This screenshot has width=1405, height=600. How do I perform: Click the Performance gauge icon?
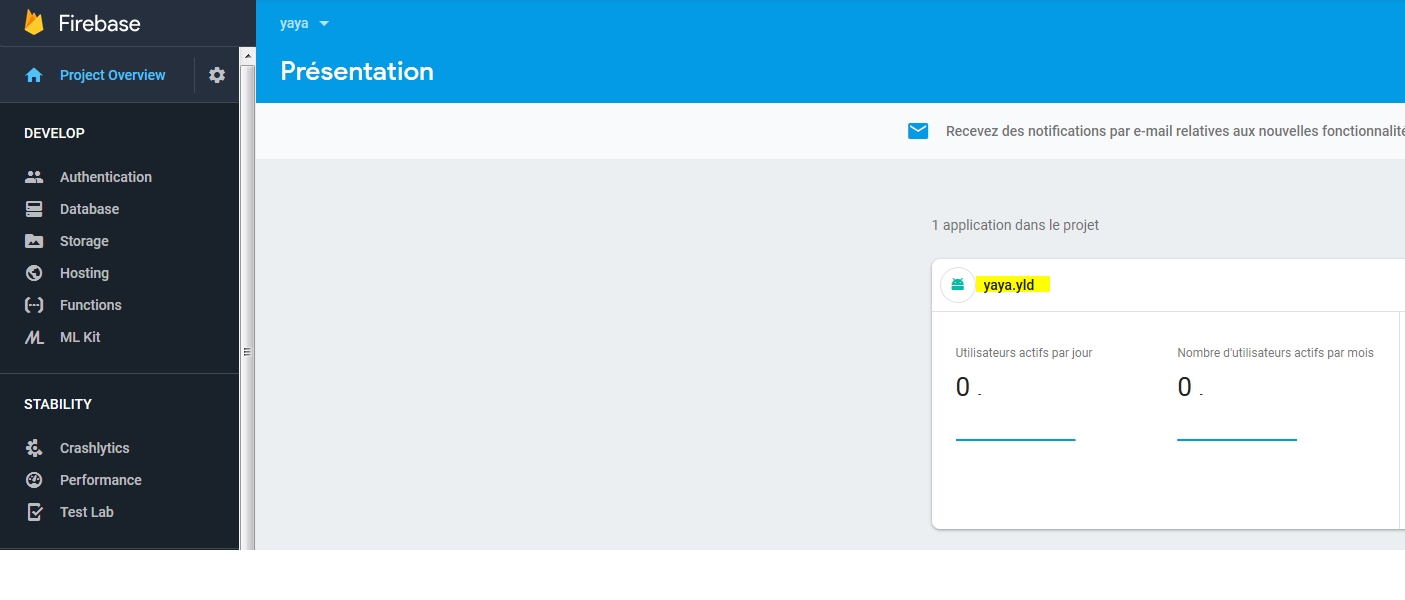[34, 480]
